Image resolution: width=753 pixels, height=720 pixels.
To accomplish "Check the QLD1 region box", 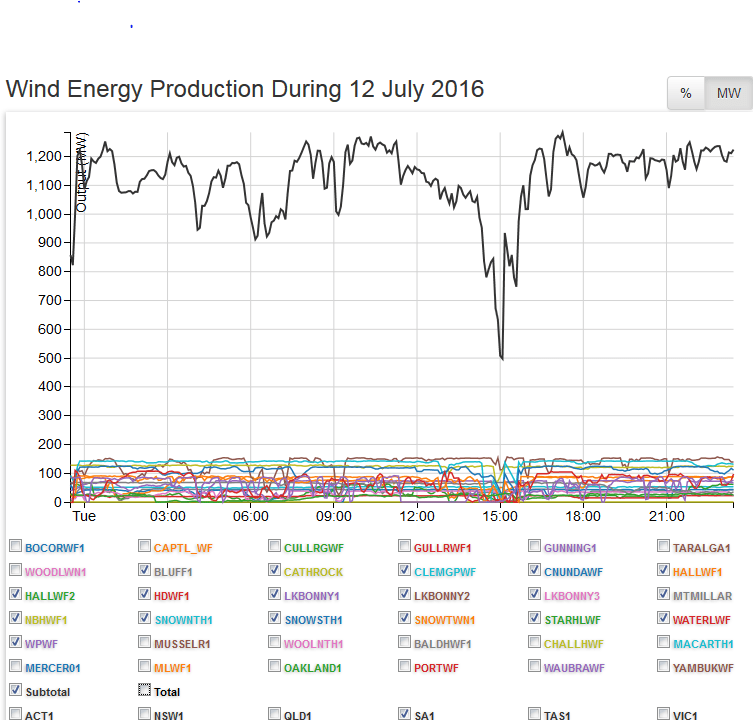I will click(x=276, y=714).
